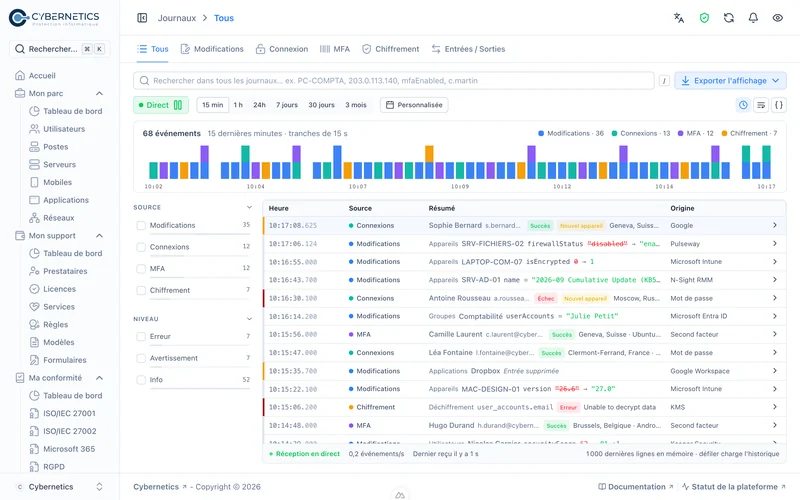Click the JSON braces view icon

779,105
